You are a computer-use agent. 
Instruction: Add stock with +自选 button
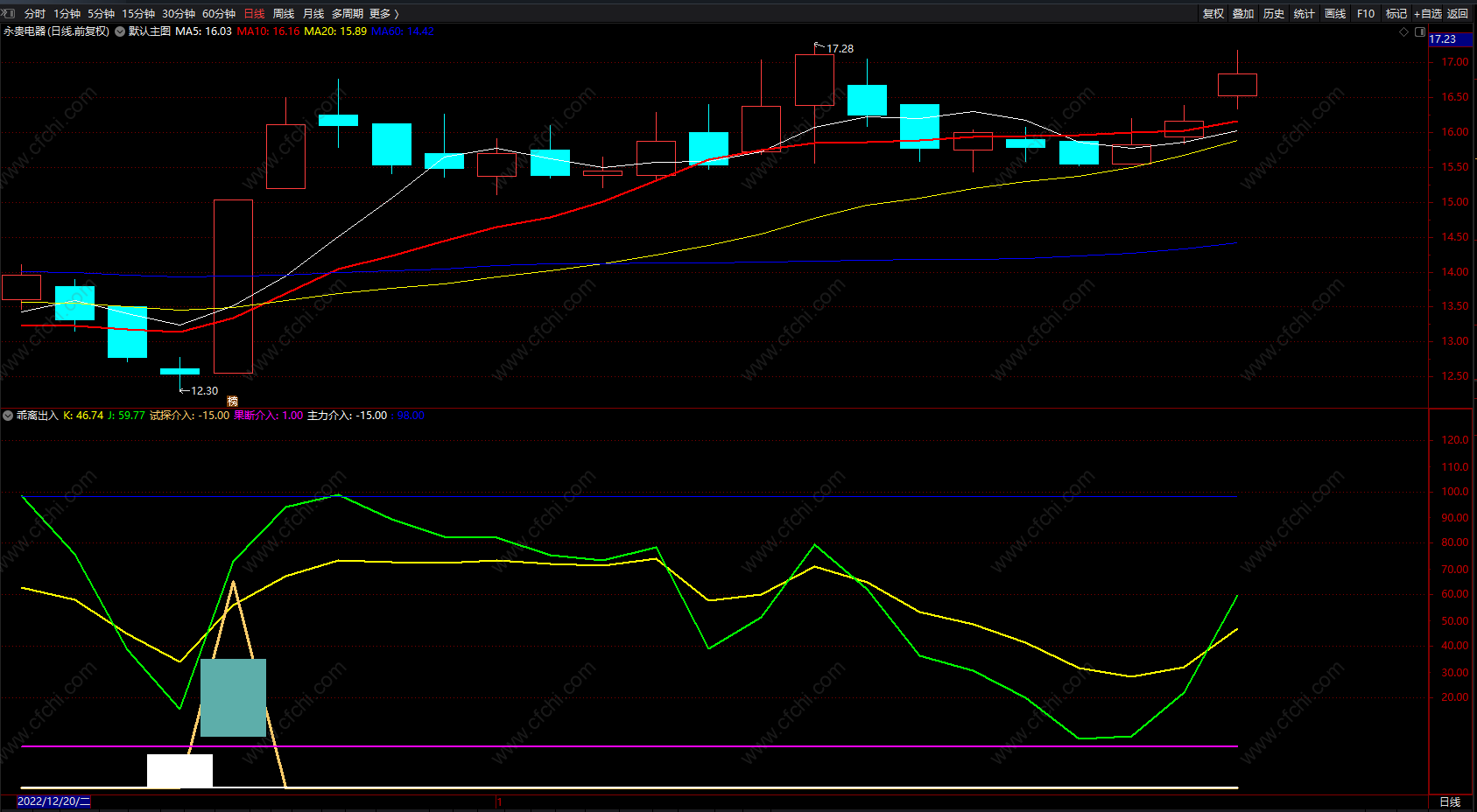[1427, 13]
